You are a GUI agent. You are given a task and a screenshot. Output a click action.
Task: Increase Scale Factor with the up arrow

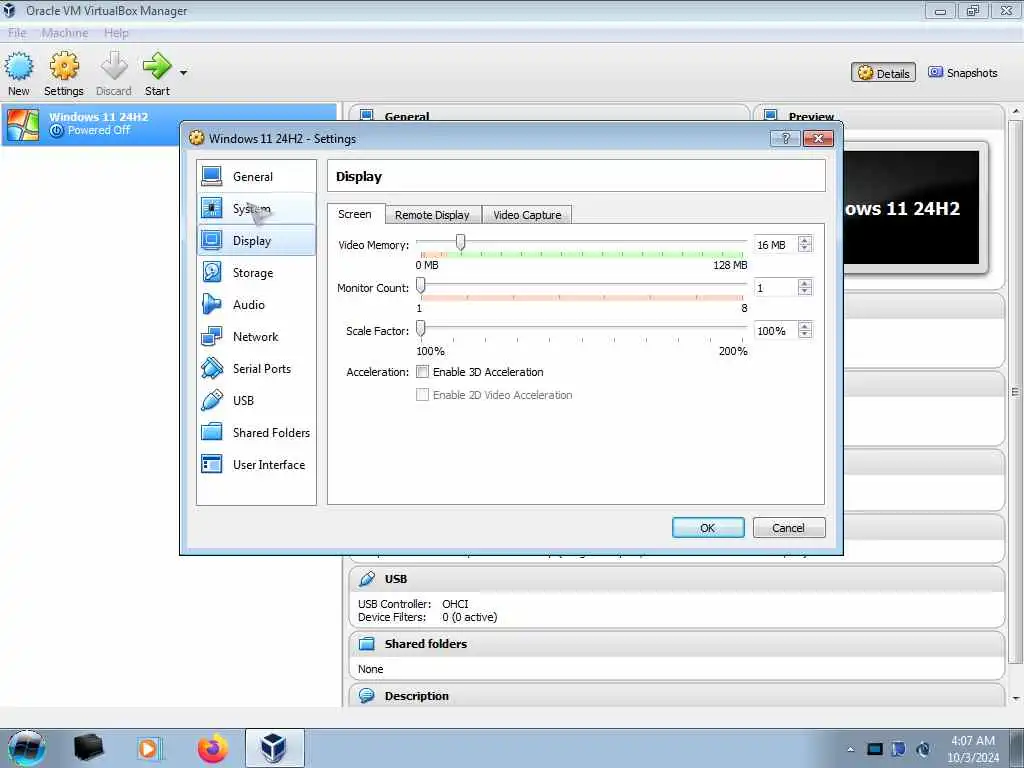[805, 327]
